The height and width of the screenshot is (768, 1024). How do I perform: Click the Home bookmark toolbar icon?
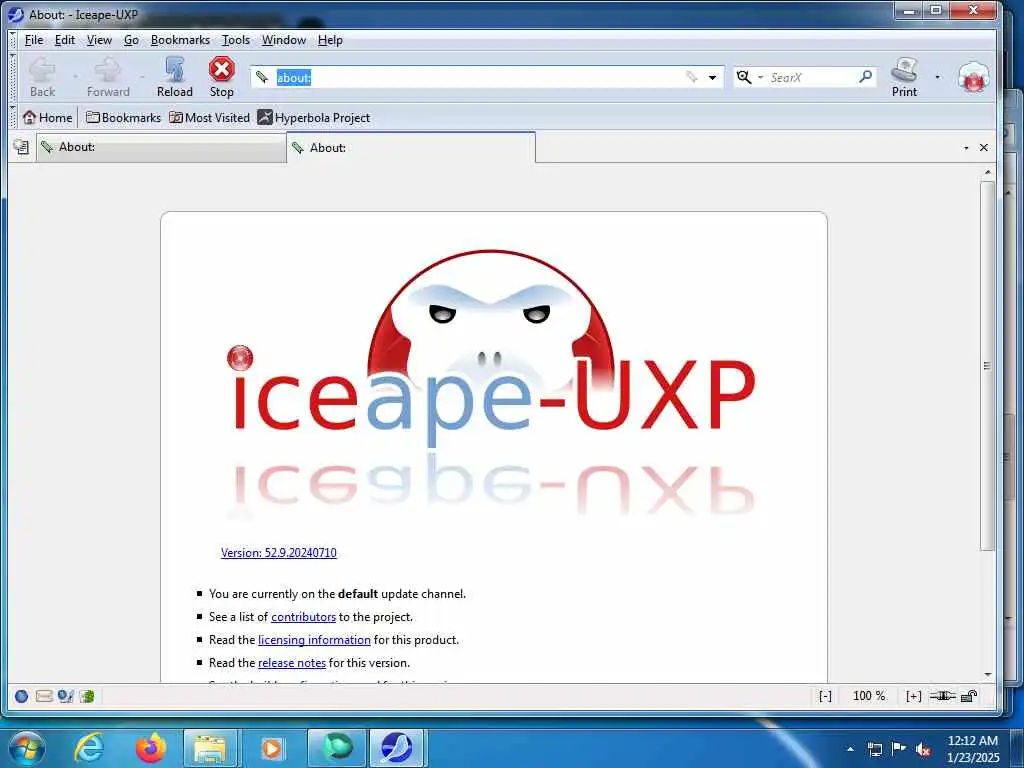(x=47, y=118)
